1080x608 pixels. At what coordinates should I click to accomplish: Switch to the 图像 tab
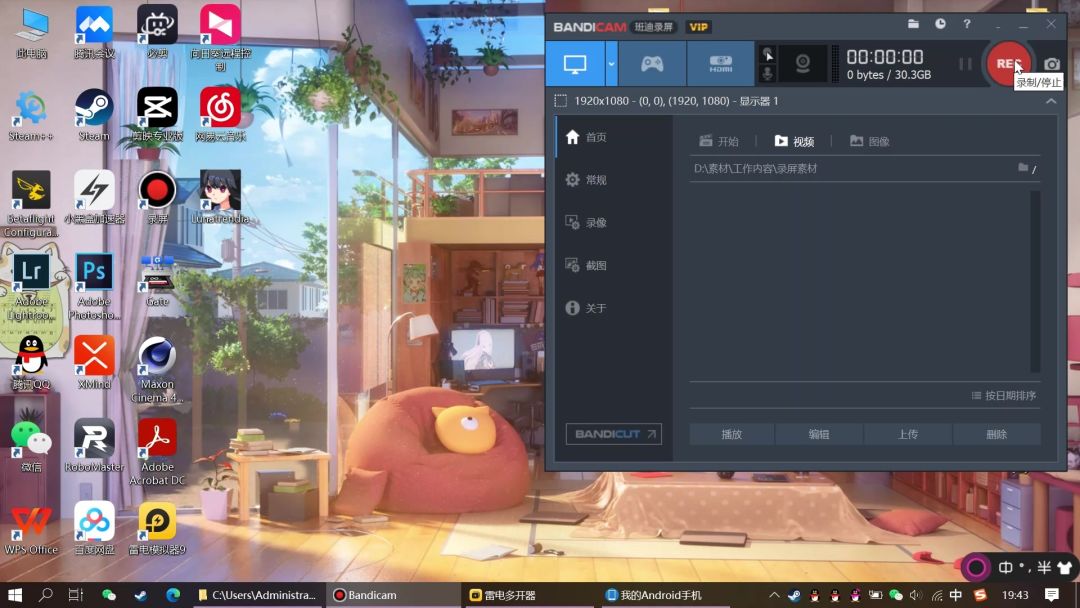tap(869, 142)
